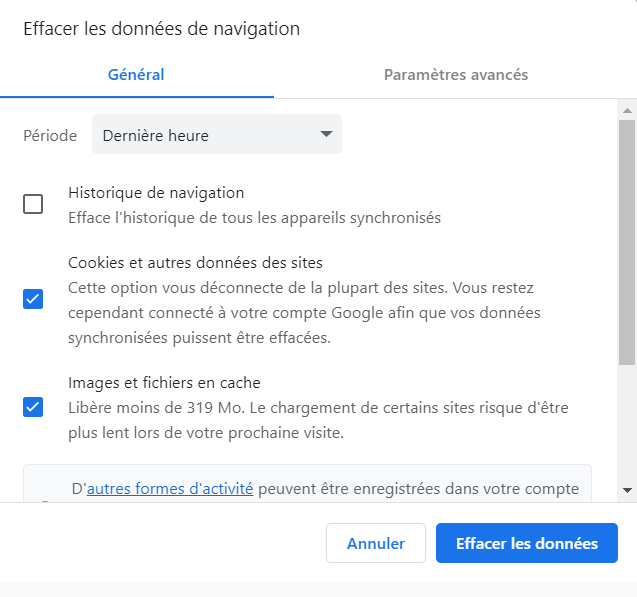The height and width of the screenshot is (597, 637).
Task: Click the vertical scrollbar thumb
Action: [x=627, y=242]
